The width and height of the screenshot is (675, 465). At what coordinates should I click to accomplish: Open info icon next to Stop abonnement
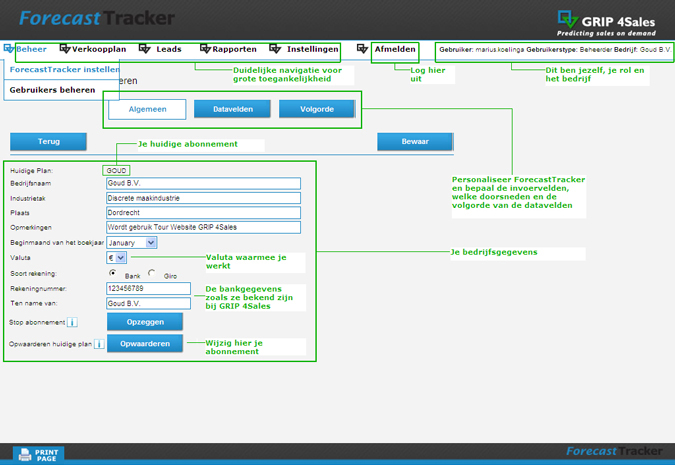coord(72,322)
